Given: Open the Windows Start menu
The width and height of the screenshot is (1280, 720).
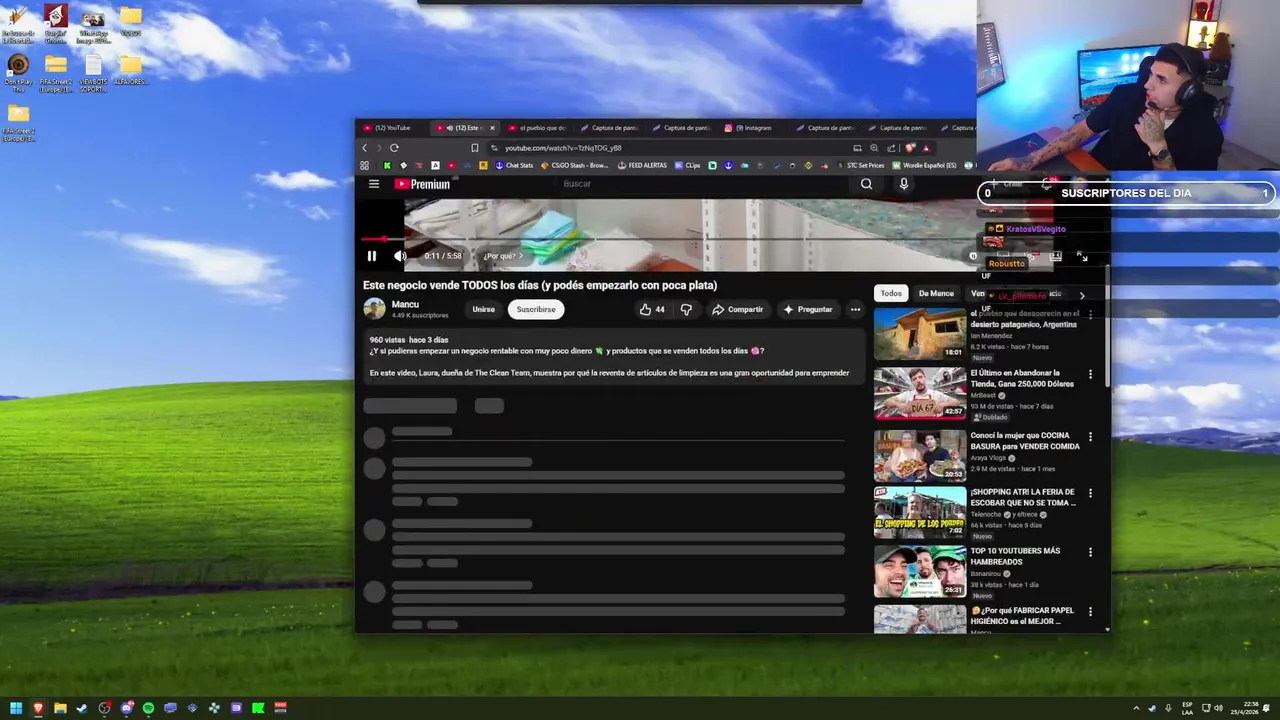Looking at the screenshot, I should click(16, 708).
